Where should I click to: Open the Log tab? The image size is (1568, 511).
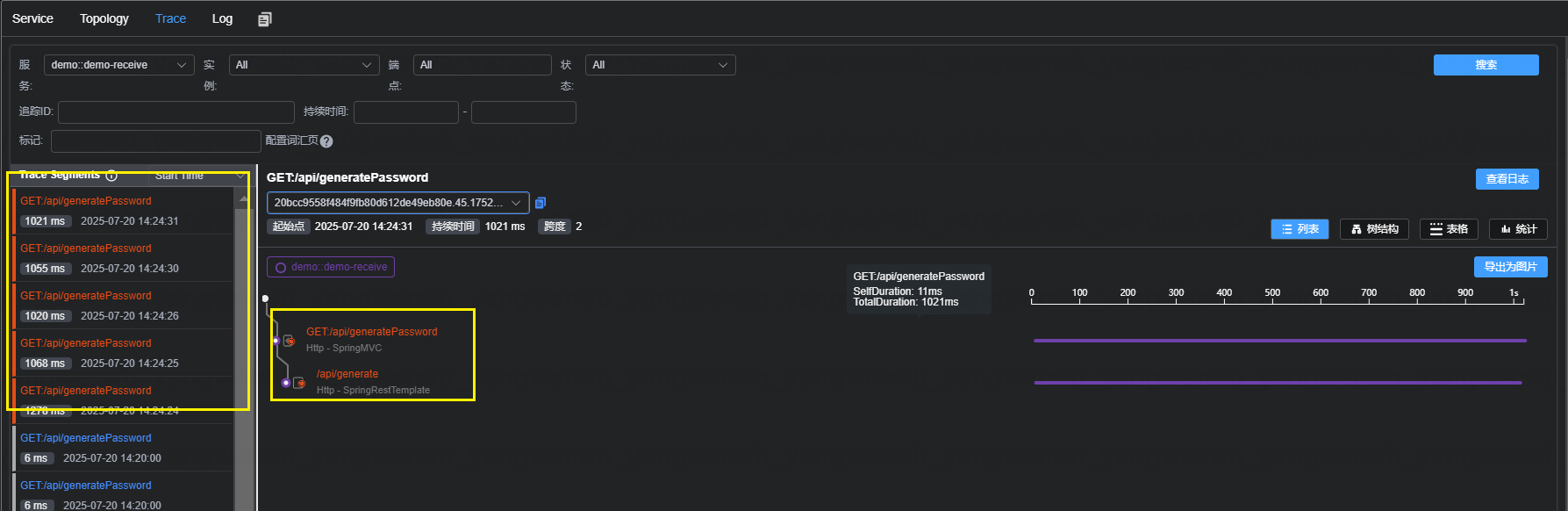pyautogui.click(x=222, y=18)
